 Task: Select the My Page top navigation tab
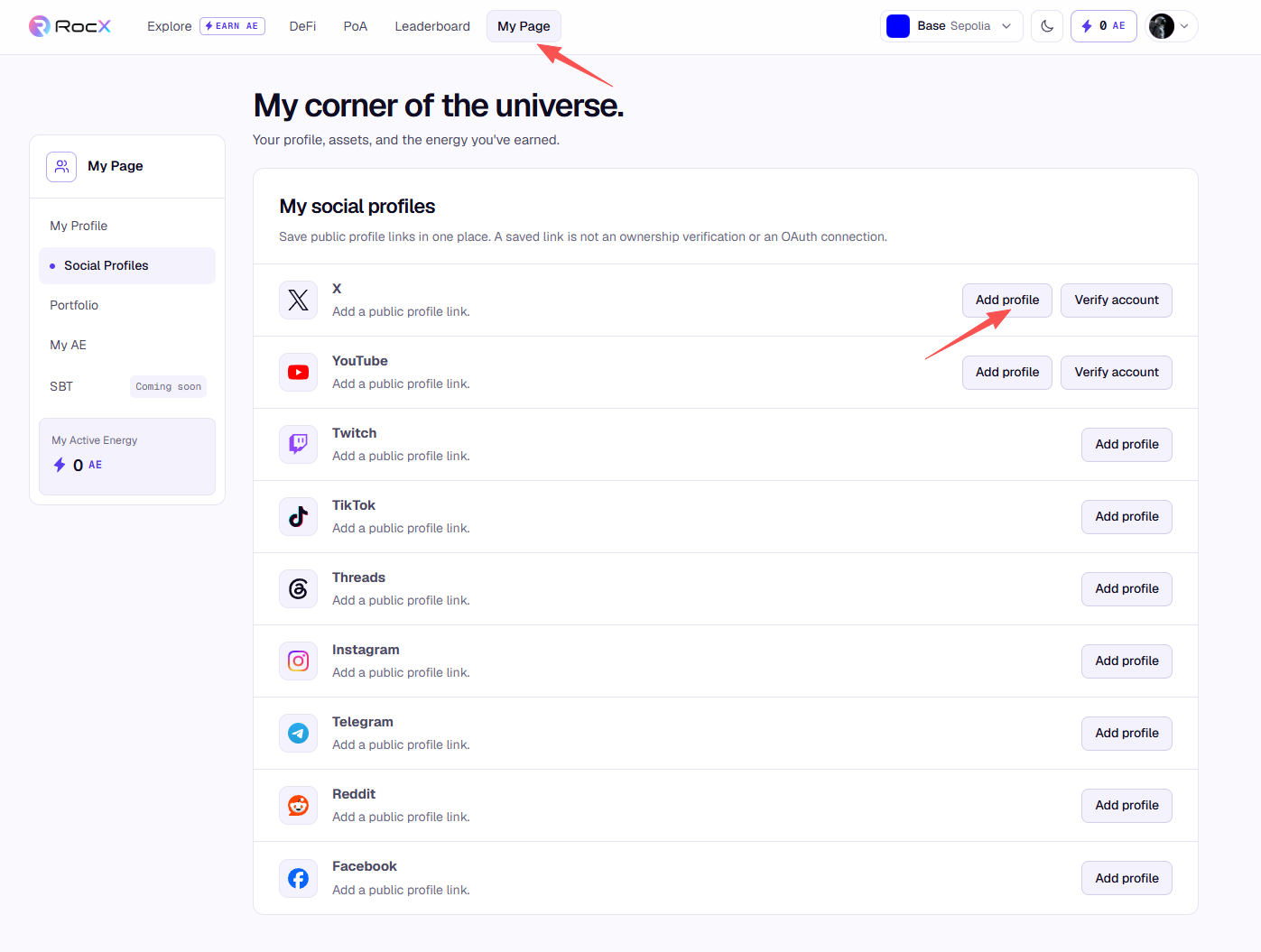point(524,26)
